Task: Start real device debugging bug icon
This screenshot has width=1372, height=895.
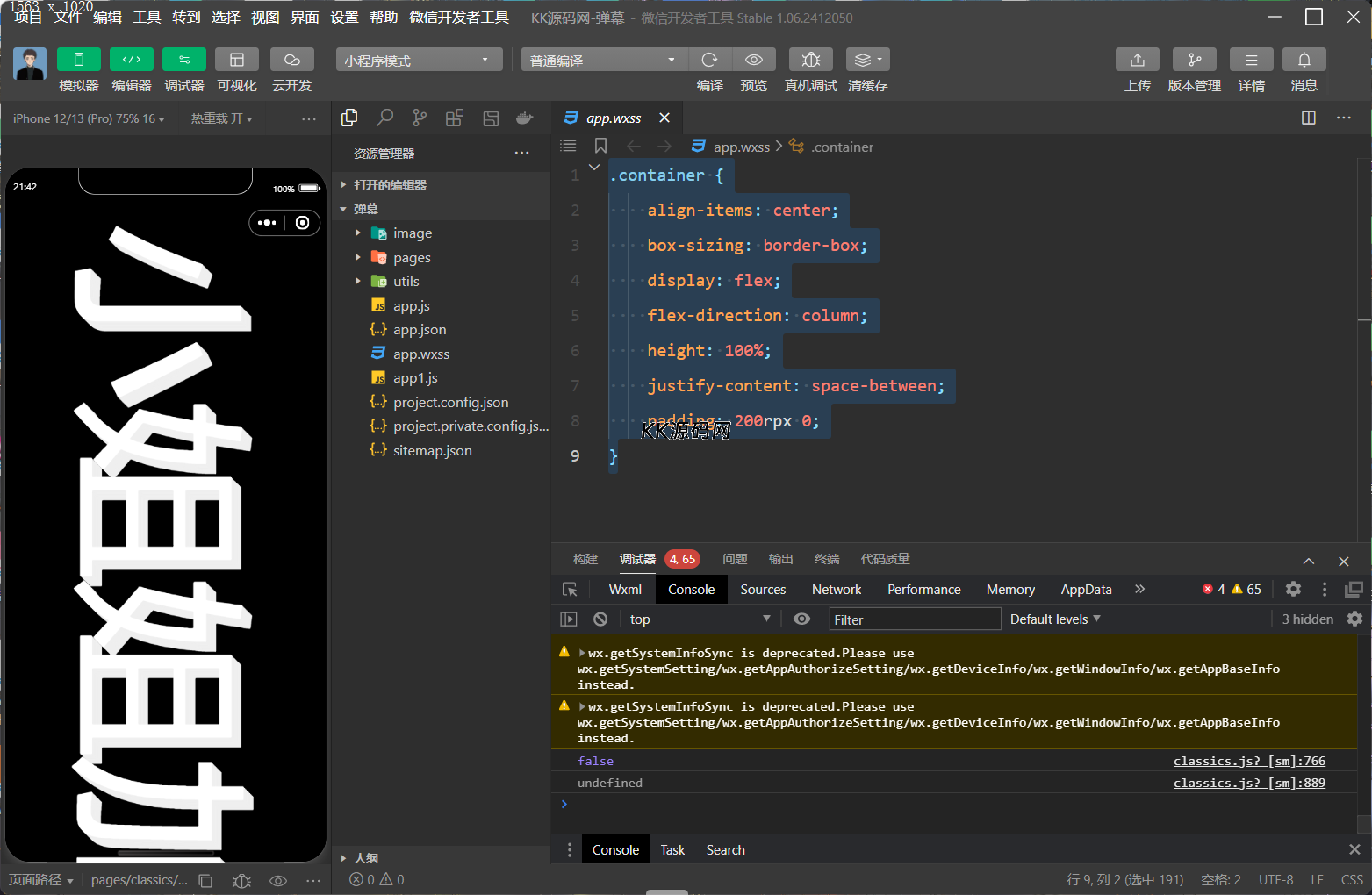Action: (811, 60)
